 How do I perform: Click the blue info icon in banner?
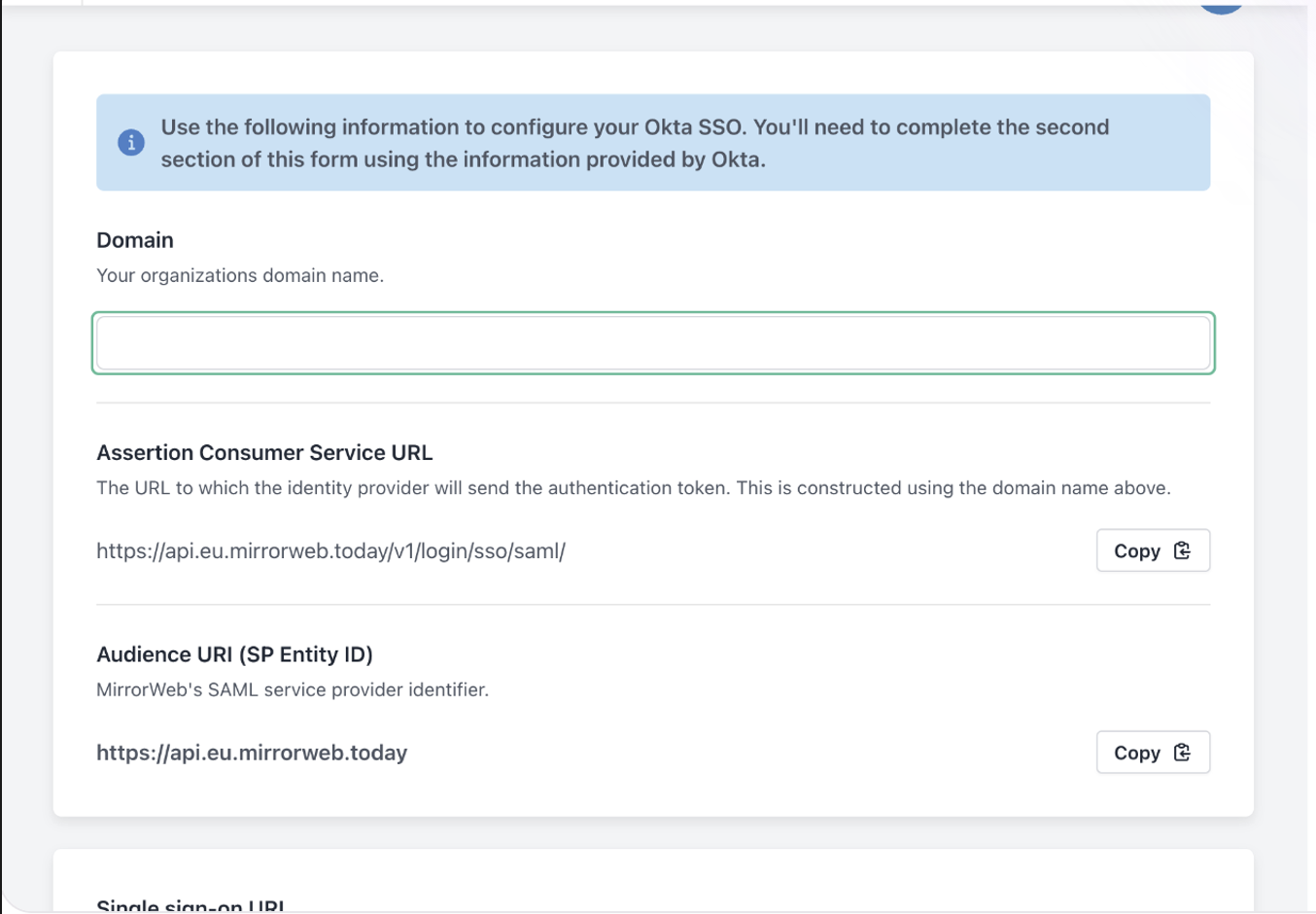click(x=131, y=143)
